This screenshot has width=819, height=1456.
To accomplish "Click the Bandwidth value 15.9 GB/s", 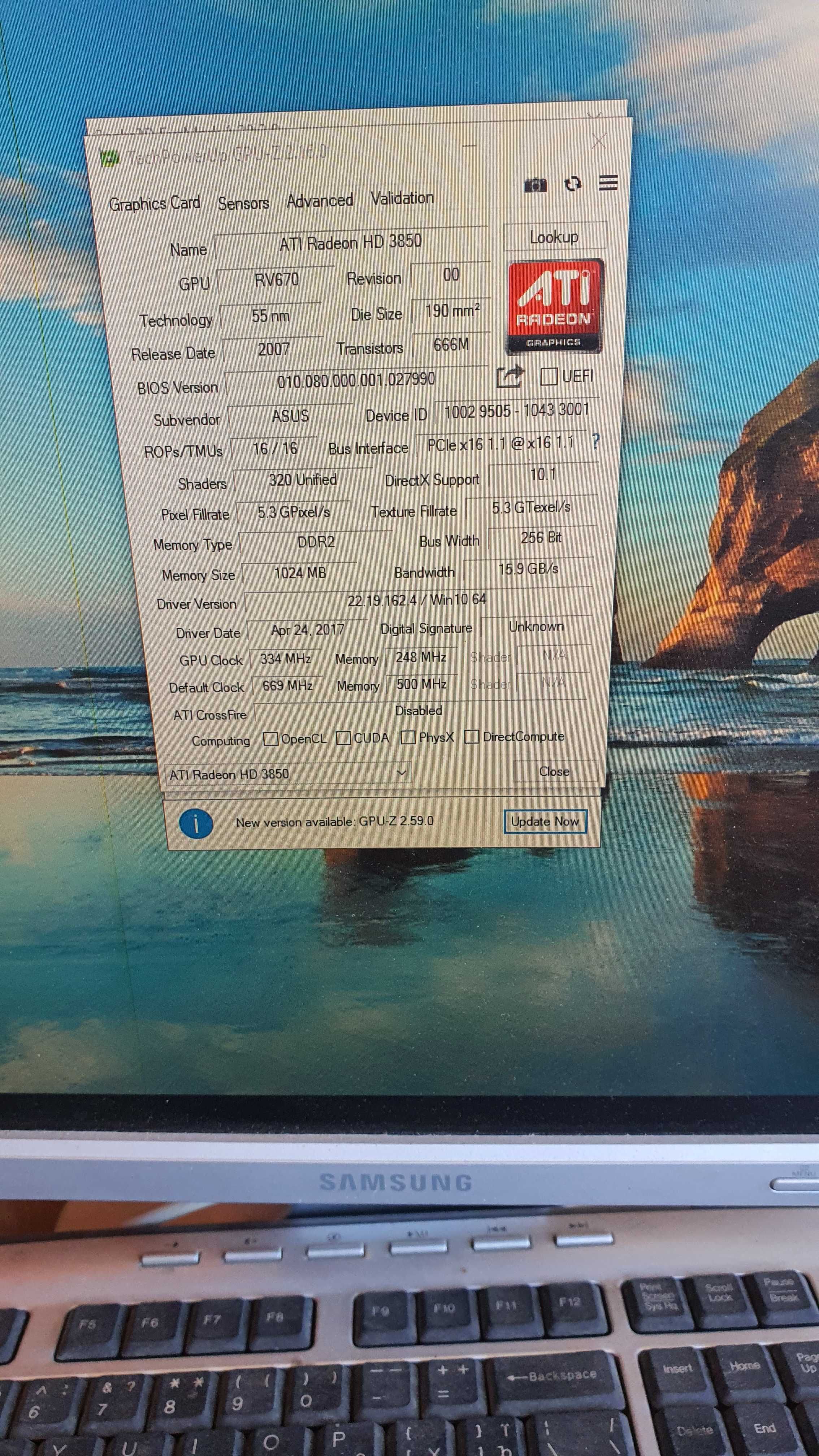I will tap(528, 569).
